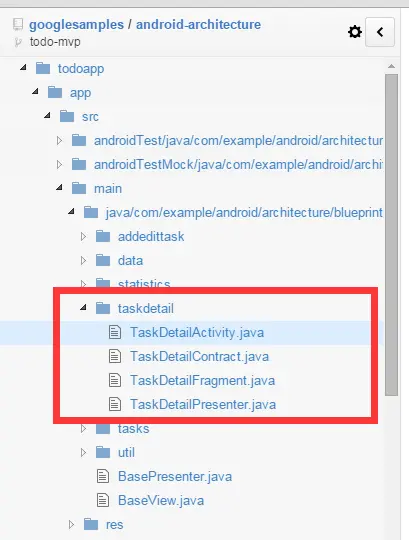Collapse the app folder arrow
409x540 pixels.
coord(35,92)
